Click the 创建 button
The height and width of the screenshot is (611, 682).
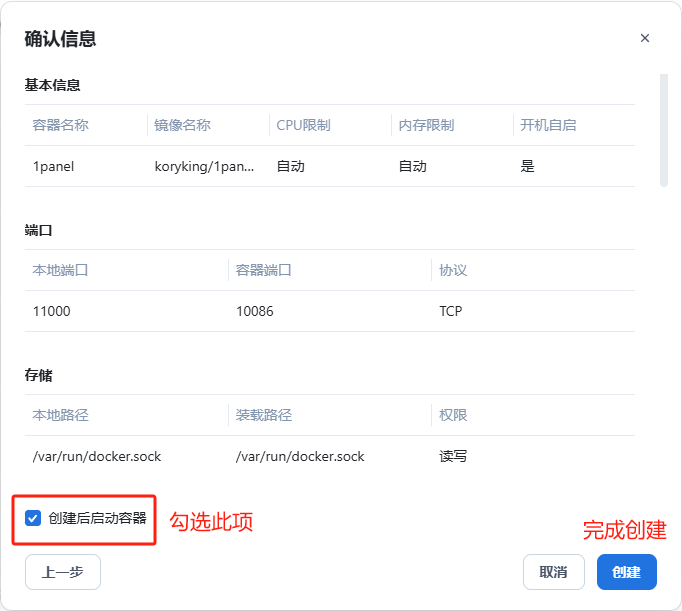[x=626, y=572]
